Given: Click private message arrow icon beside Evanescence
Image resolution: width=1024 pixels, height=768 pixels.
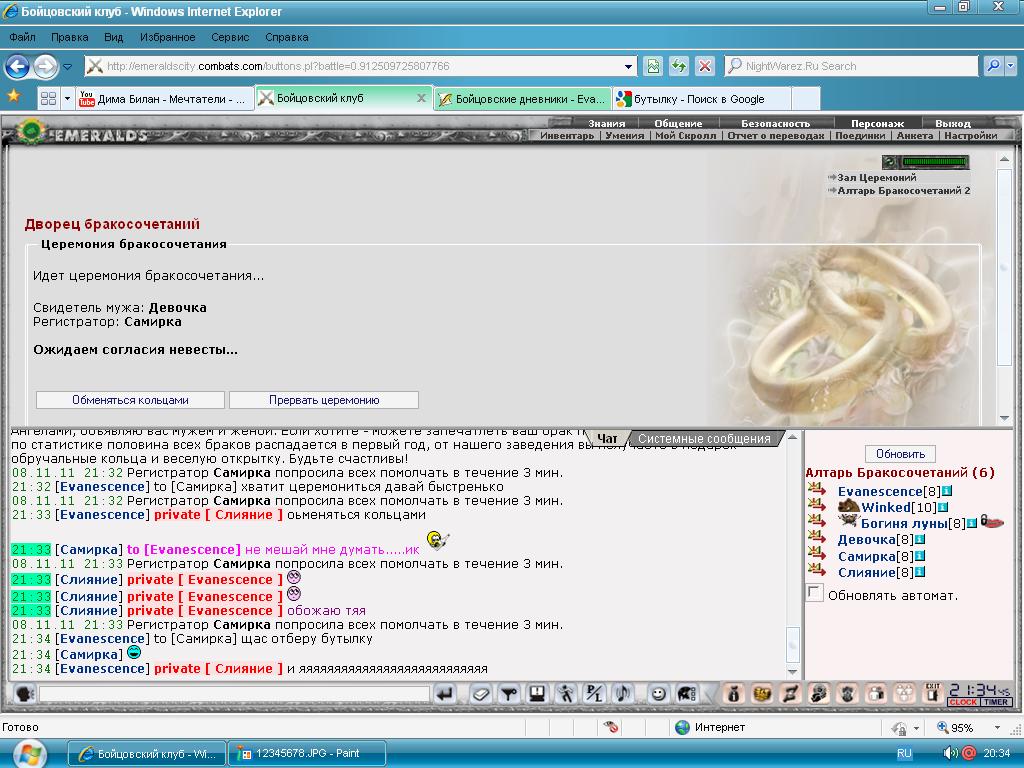Looking at the screenshot, I should click(816, 488).
